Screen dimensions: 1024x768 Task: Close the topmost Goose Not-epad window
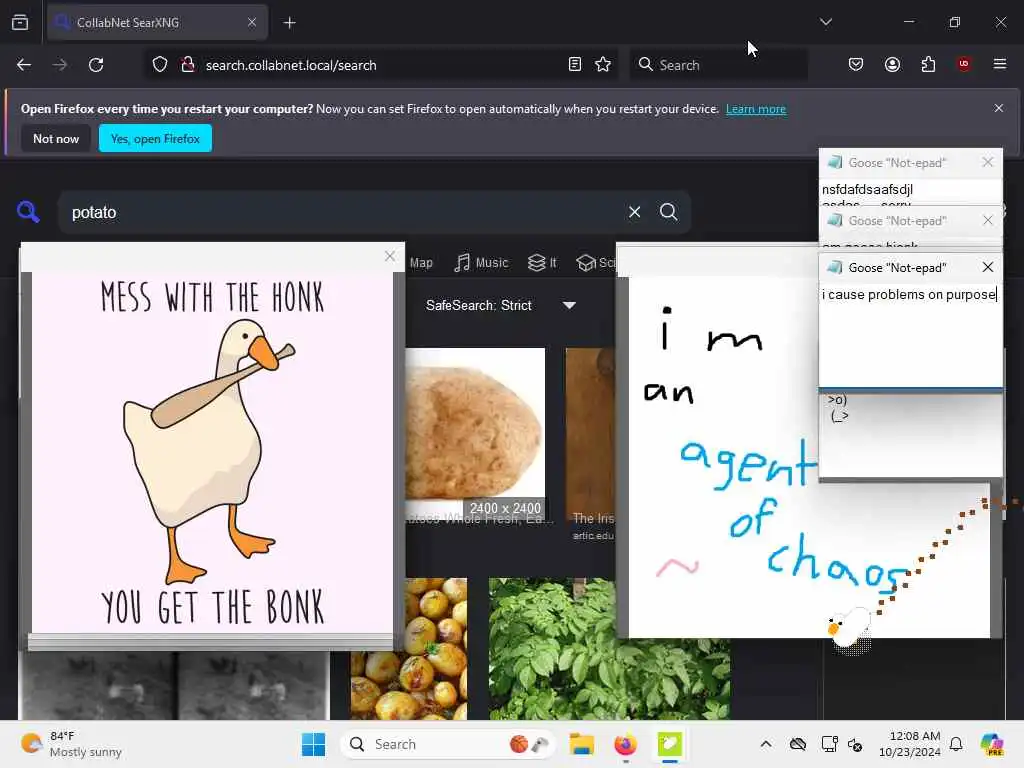tap(987, 162)
